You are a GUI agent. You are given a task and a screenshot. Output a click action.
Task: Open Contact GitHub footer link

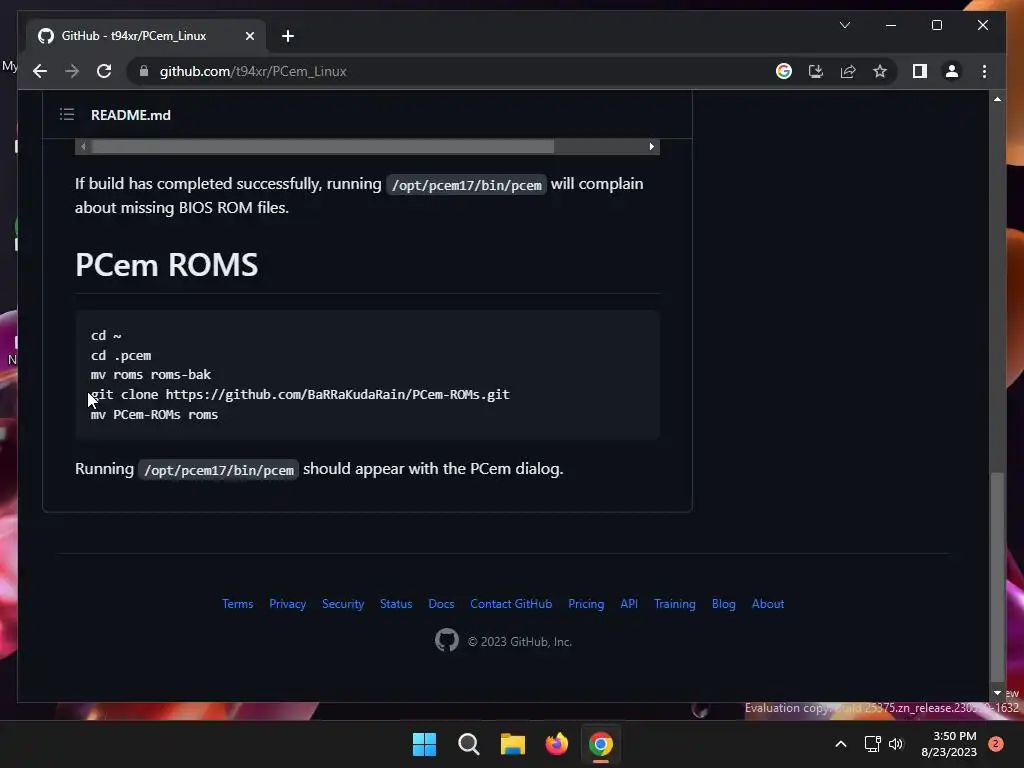point(511,603)
